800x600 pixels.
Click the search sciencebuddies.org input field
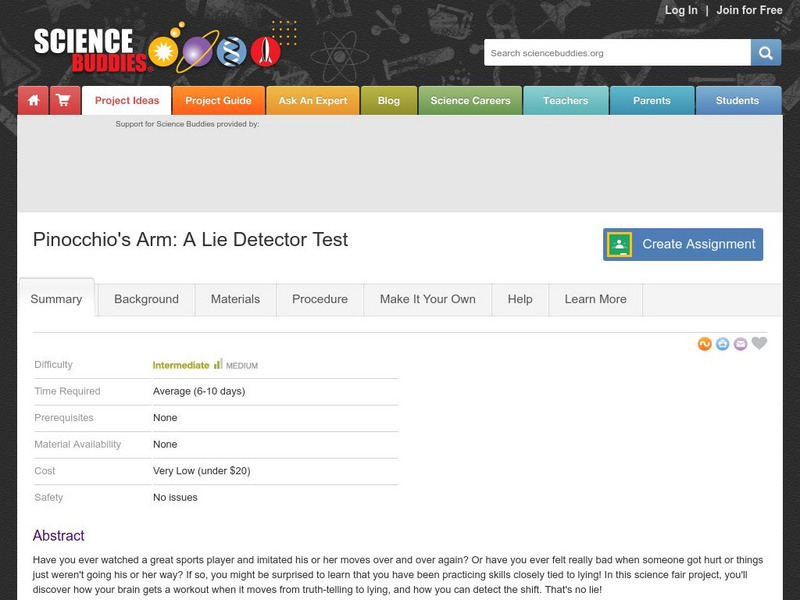pyautogui.click(x=617, y=53)
